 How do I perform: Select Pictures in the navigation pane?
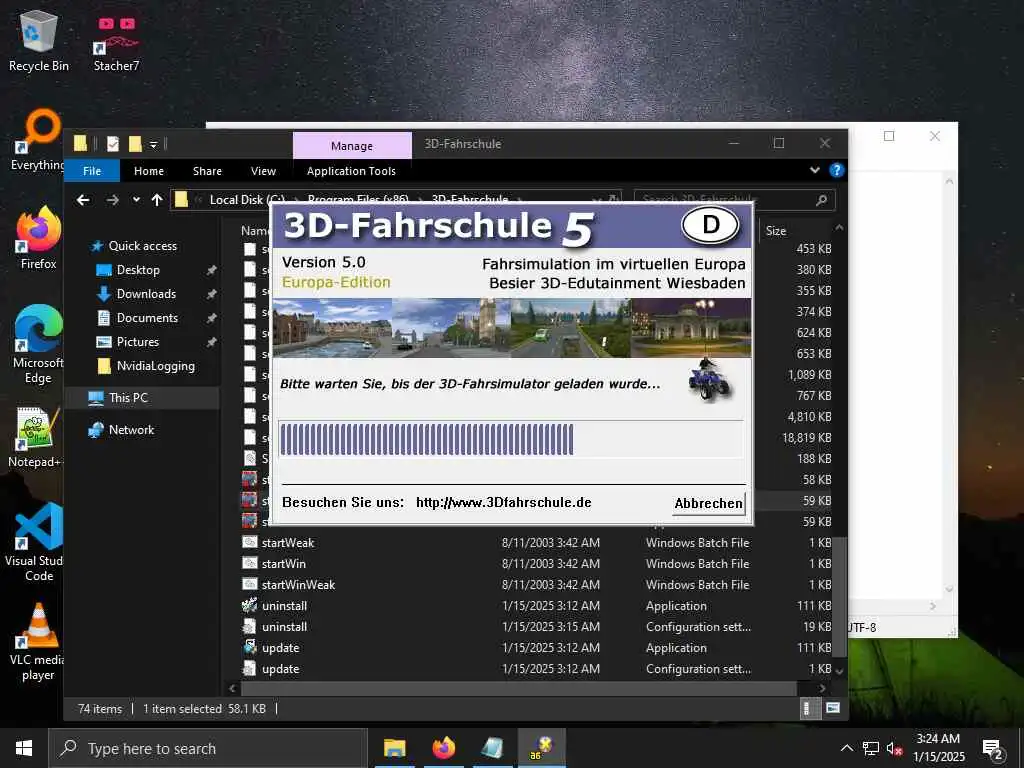[x=137, y=342]
